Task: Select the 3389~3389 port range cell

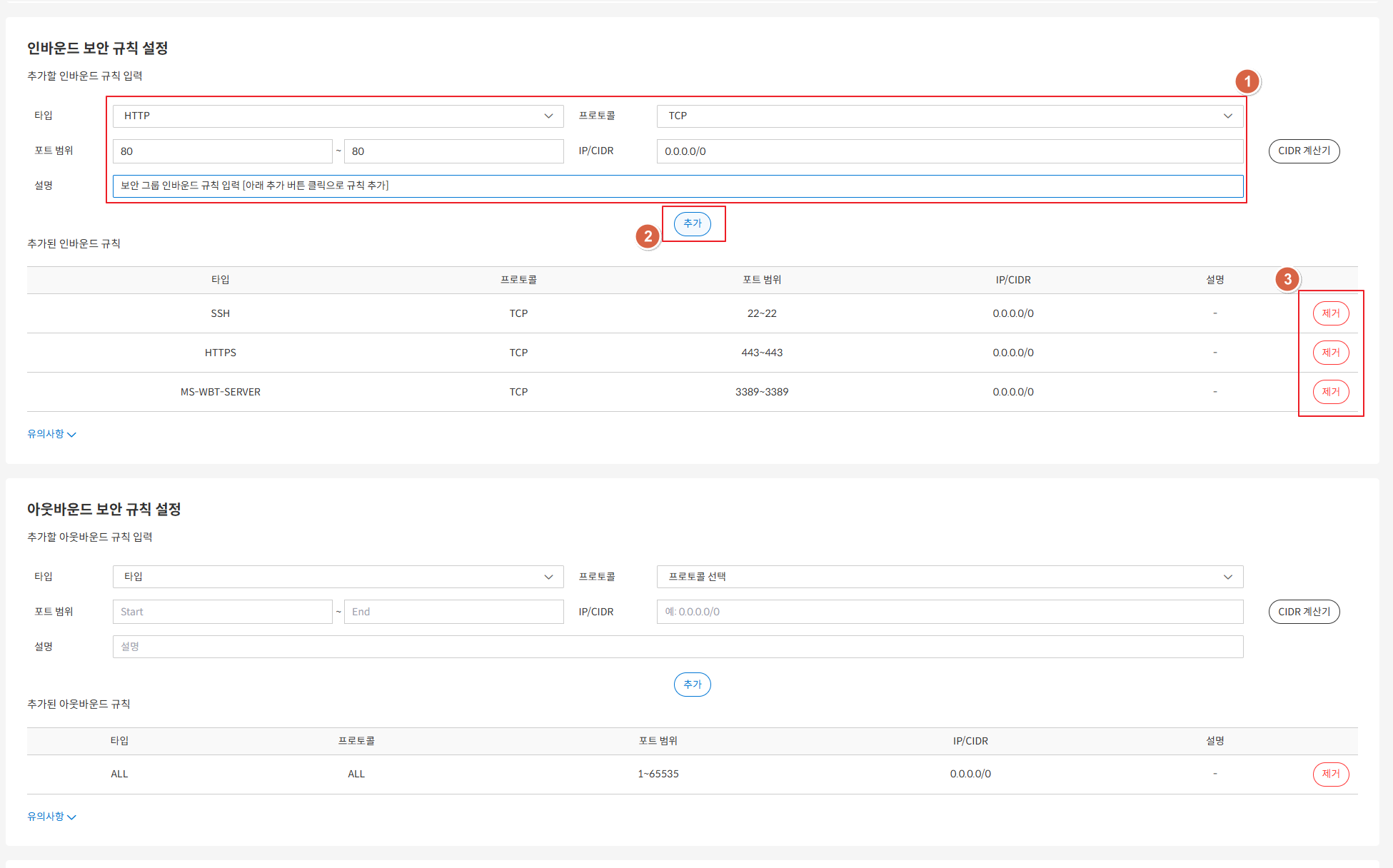Action: pos(762,392)
